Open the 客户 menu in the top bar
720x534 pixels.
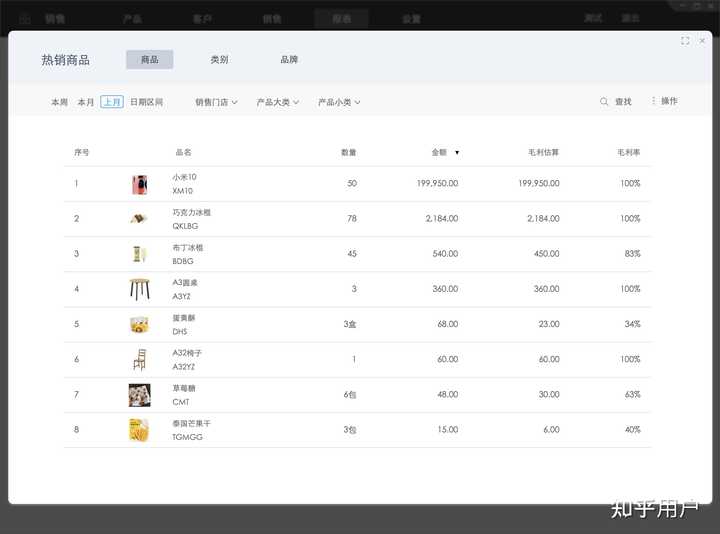tap(202, 19)
